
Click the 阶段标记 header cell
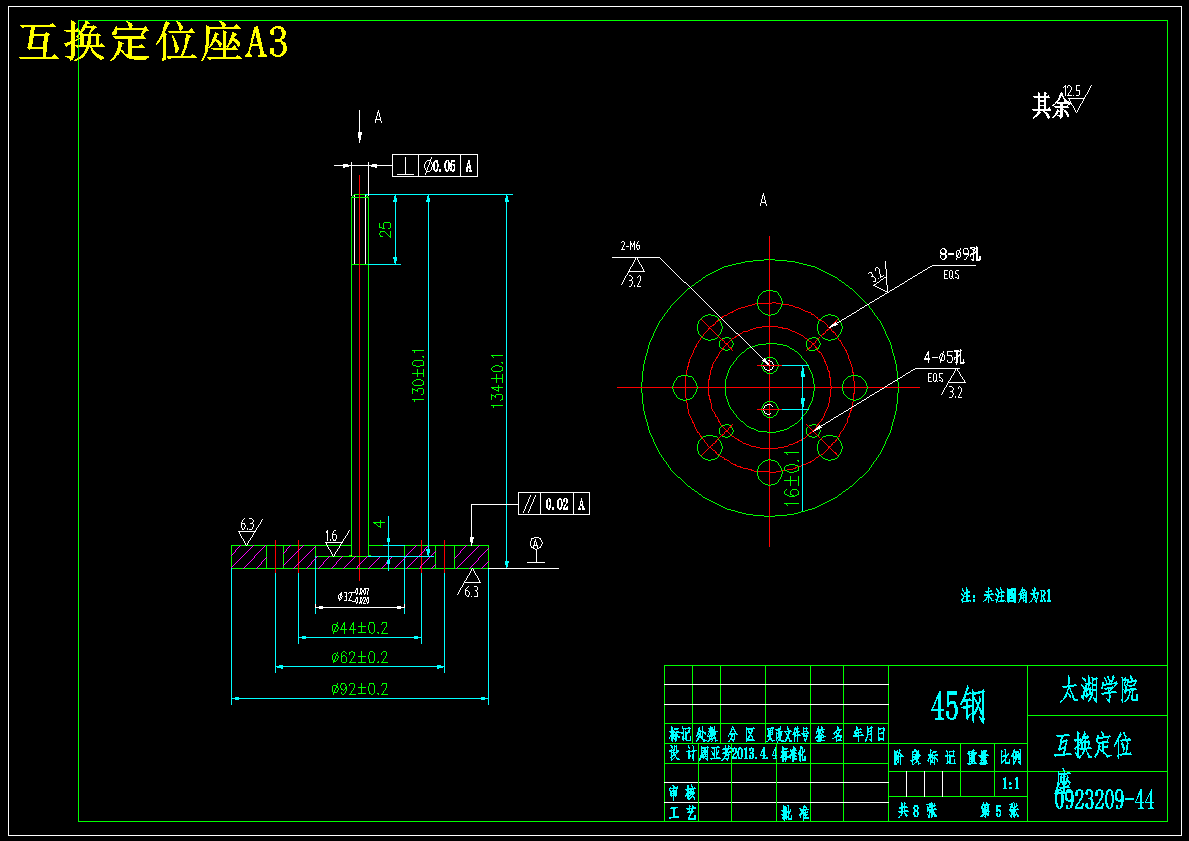[924, 758]
